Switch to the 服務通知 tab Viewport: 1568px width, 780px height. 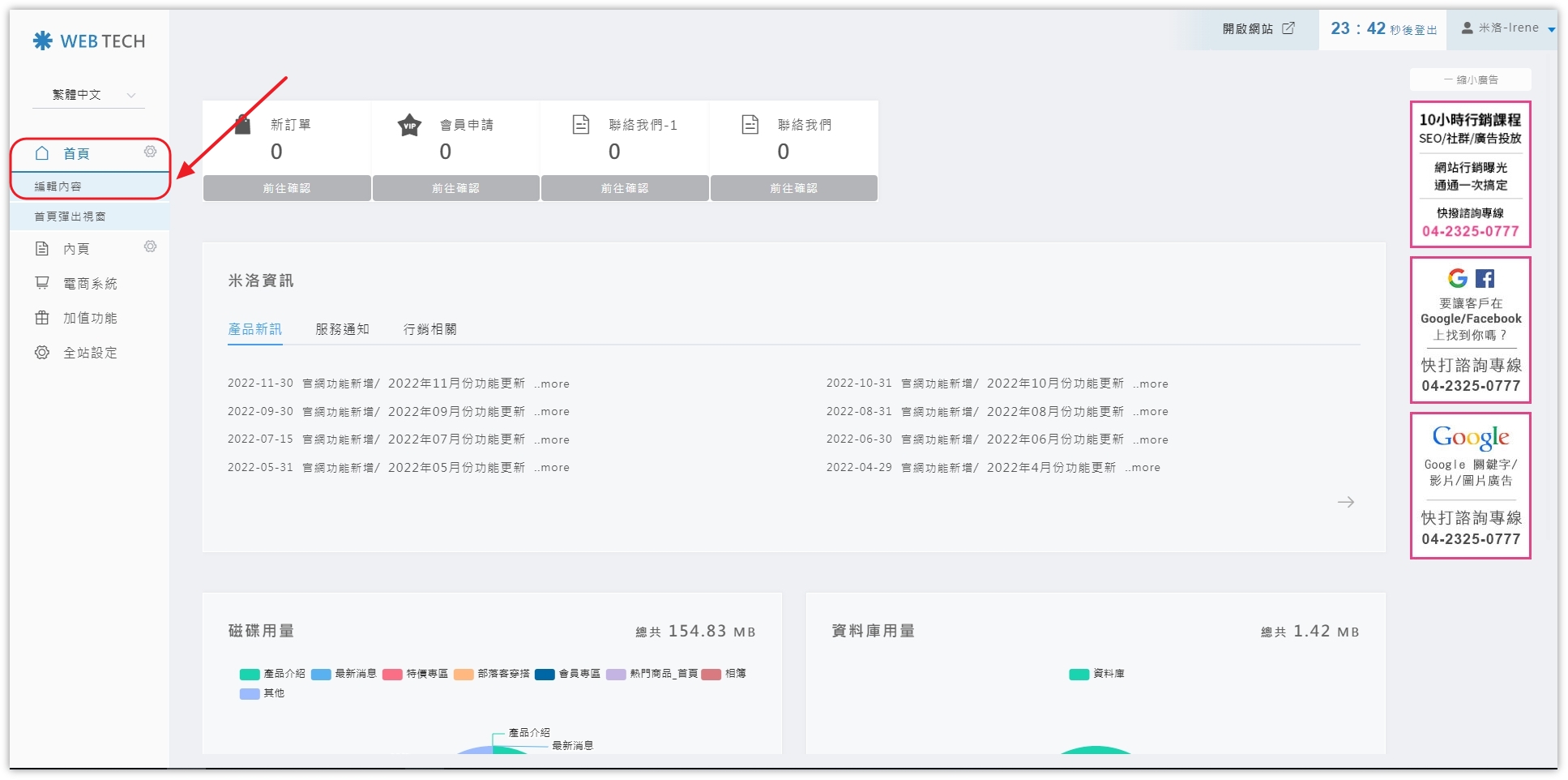click(342, 329)
